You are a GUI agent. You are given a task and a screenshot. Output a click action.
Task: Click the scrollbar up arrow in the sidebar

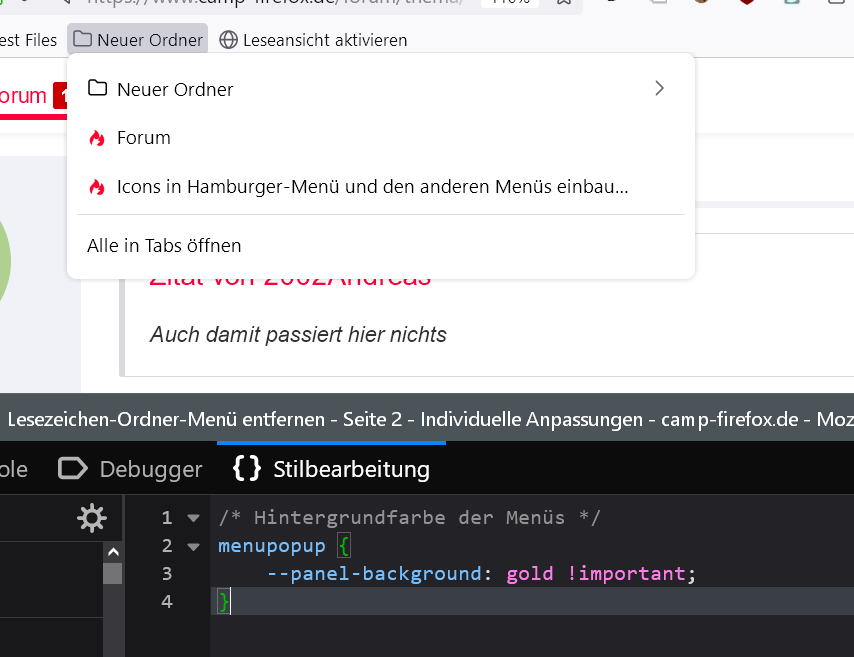[x=113, y=552]
